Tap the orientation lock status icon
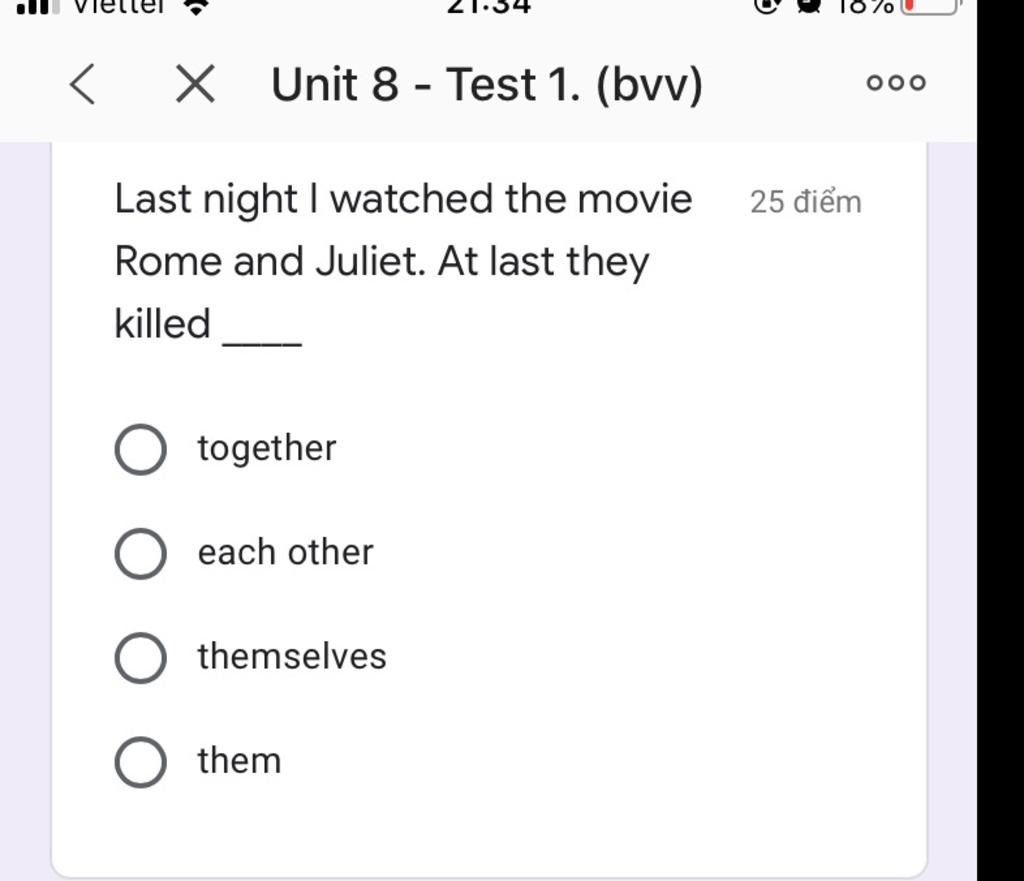Screen dimensions: 1024x881 [x=768, y=5]
